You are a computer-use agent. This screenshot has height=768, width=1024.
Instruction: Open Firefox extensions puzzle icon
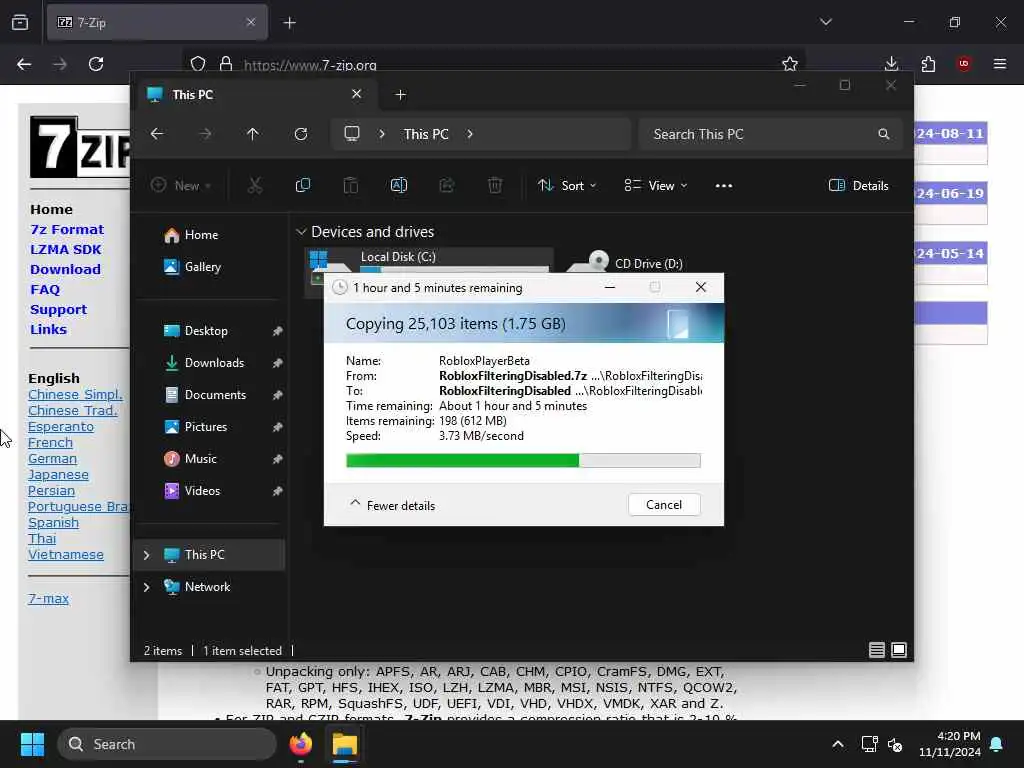928,64
